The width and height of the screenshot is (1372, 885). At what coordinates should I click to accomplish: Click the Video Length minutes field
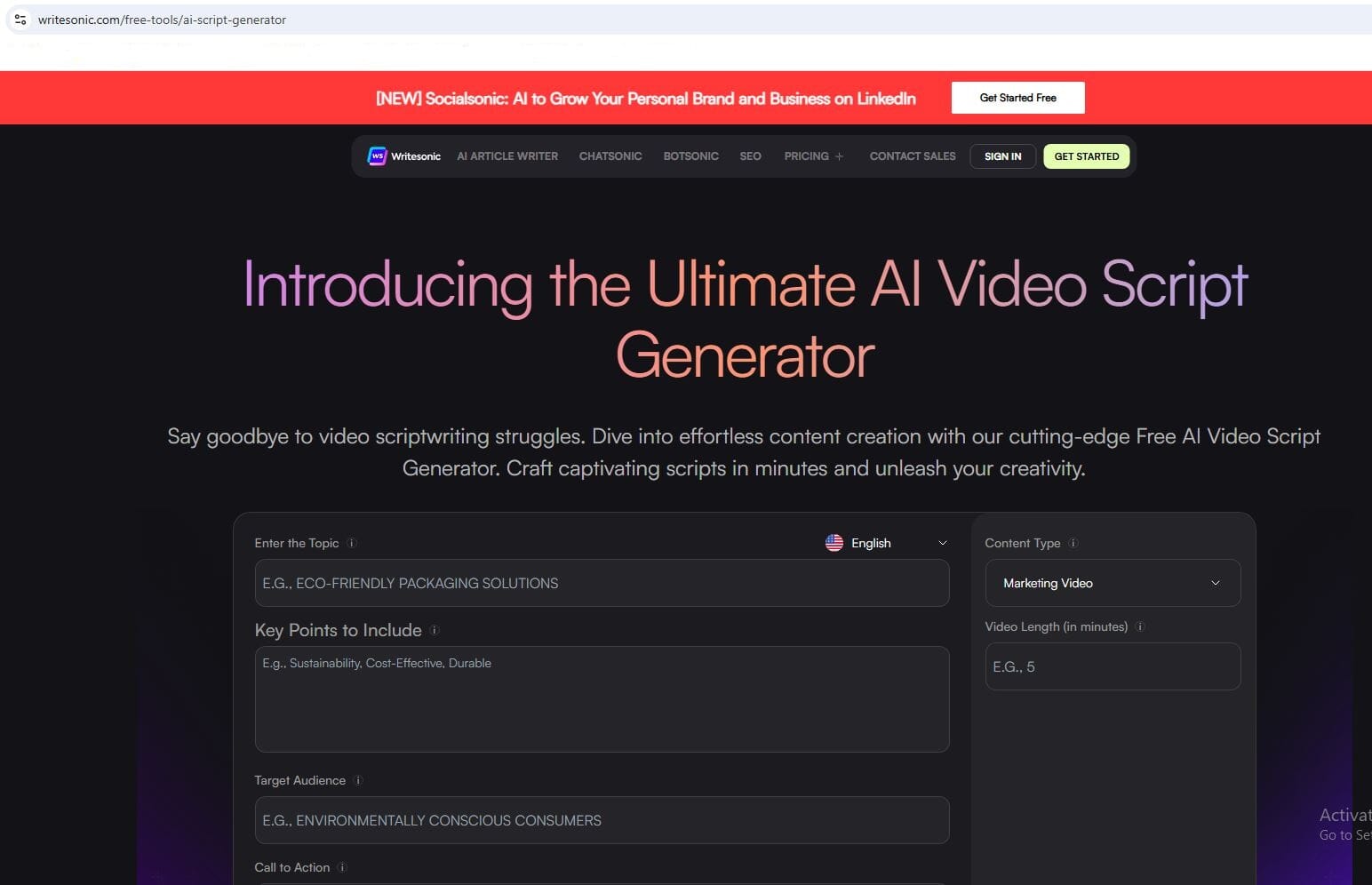(1113, 666)
